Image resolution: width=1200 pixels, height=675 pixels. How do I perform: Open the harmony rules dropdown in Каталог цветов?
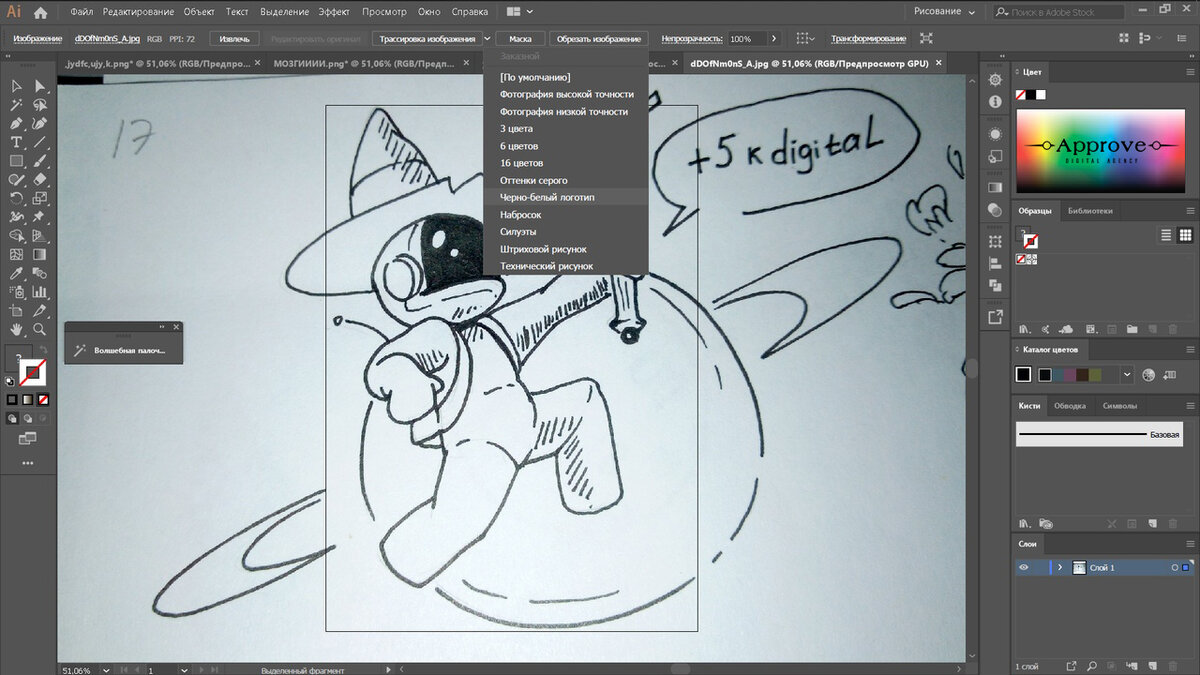(x=1127, y=375)
